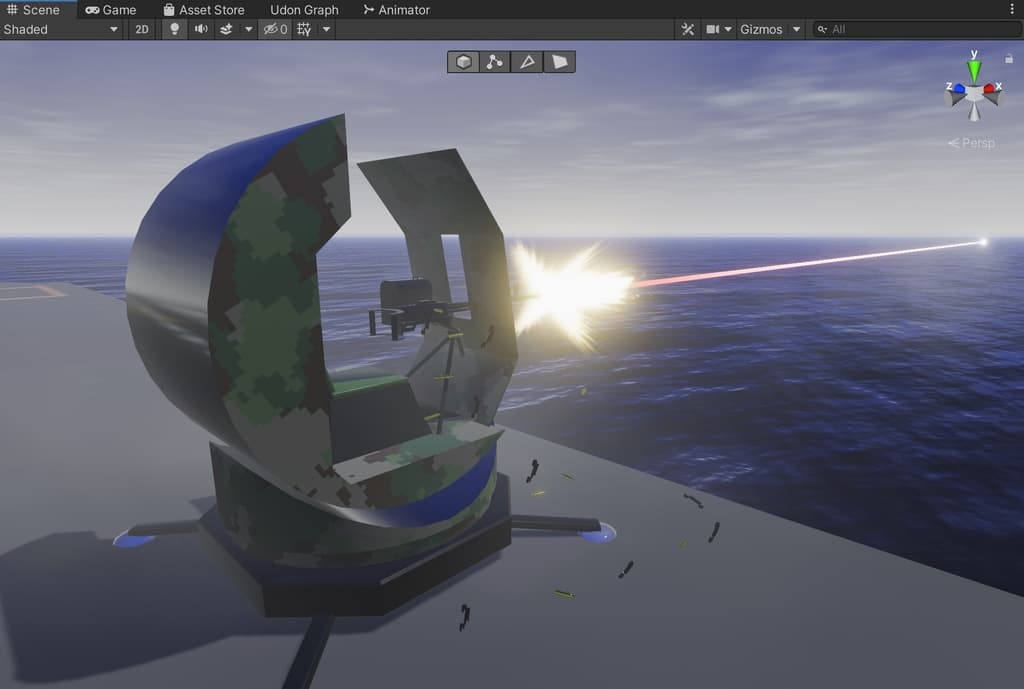This screenshot has width=1024, height=689.
Task: Select the edge editing mode icon
Action: click(527, 62)
